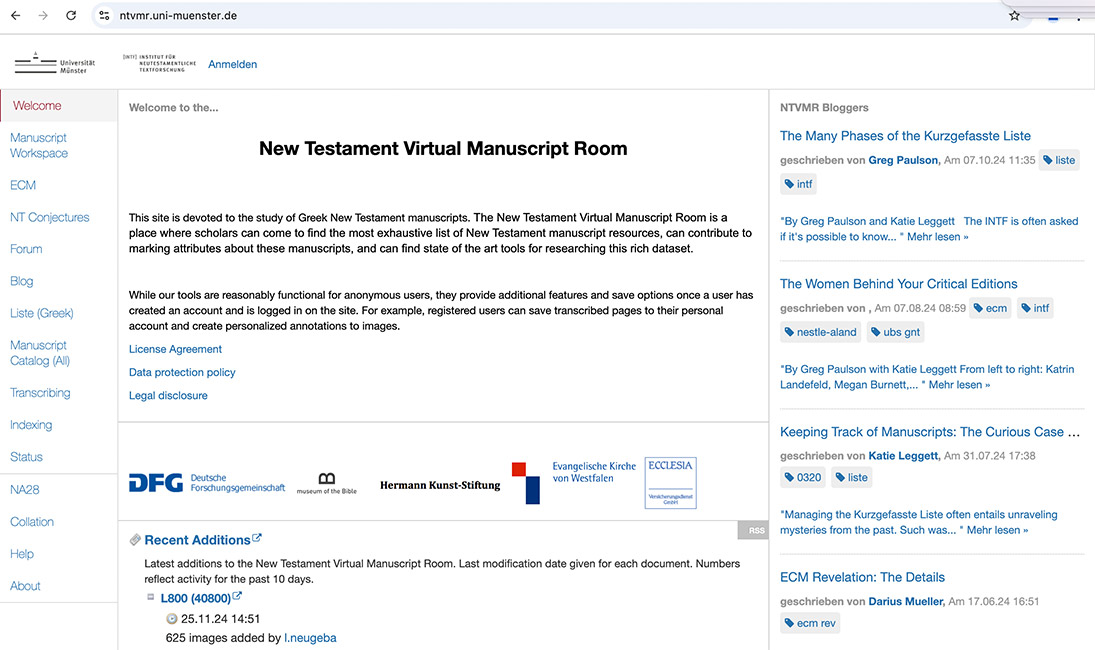1095x650 pixels.
Task: Click the Universität Münster logo
Action: click(x=55, y=62)
